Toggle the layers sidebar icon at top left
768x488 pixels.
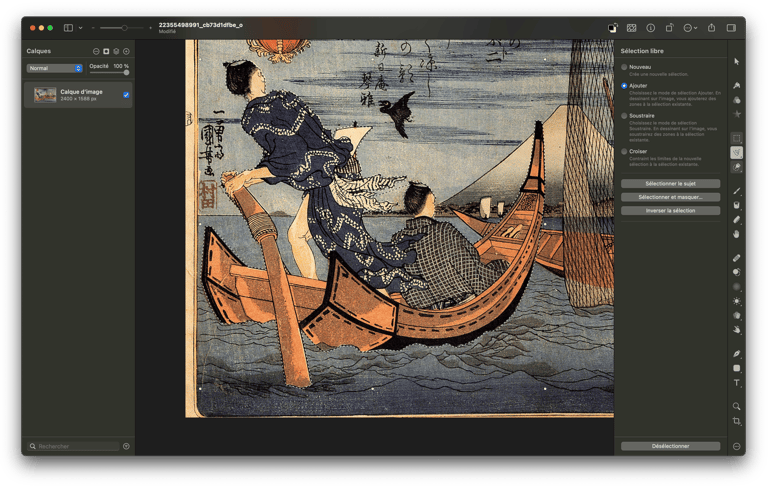point(69,28)
